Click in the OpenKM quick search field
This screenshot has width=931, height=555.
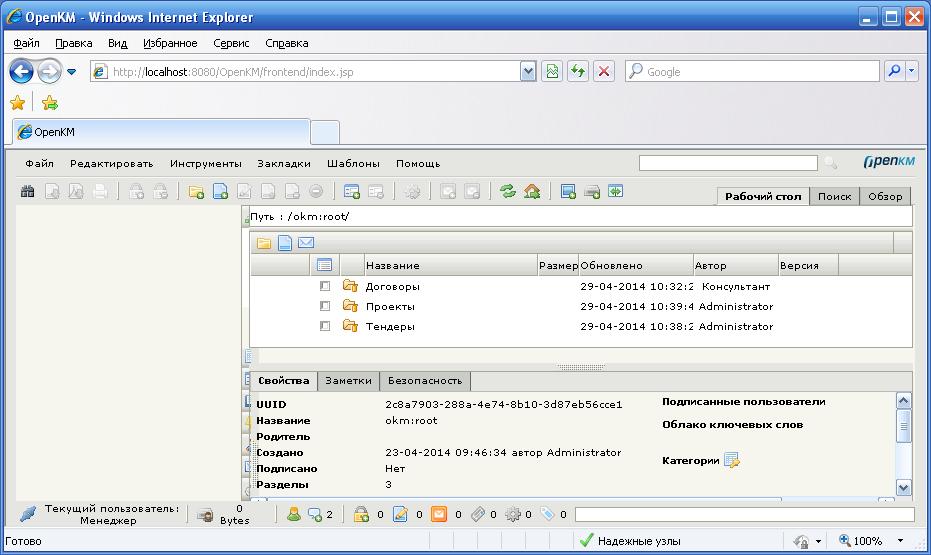point(728,163)
